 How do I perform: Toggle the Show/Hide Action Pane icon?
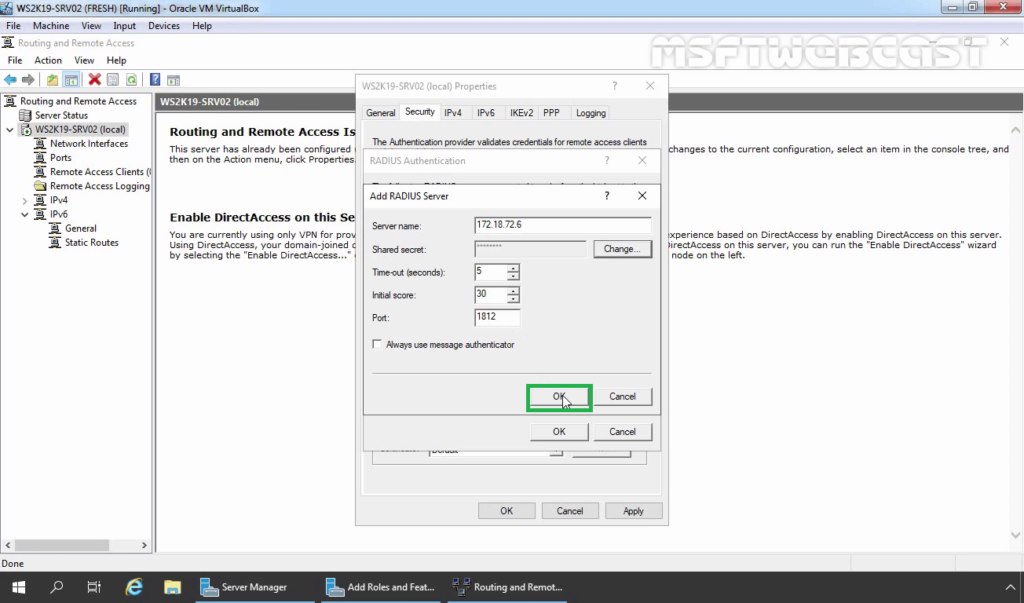point(173,80)
